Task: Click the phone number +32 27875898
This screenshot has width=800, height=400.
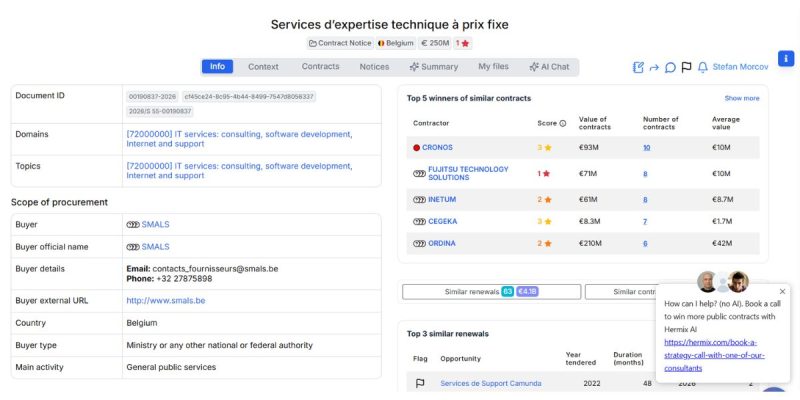Action: (184, 279)
